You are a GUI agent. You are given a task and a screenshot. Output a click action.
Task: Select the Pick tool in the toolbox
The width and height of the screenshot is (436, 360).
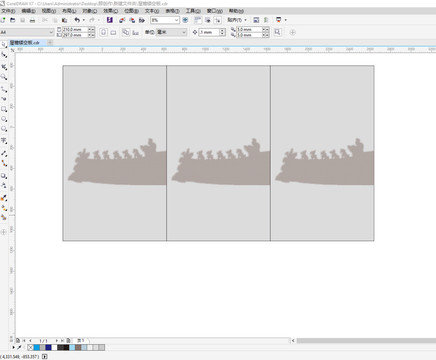click(x=4, y=44)
